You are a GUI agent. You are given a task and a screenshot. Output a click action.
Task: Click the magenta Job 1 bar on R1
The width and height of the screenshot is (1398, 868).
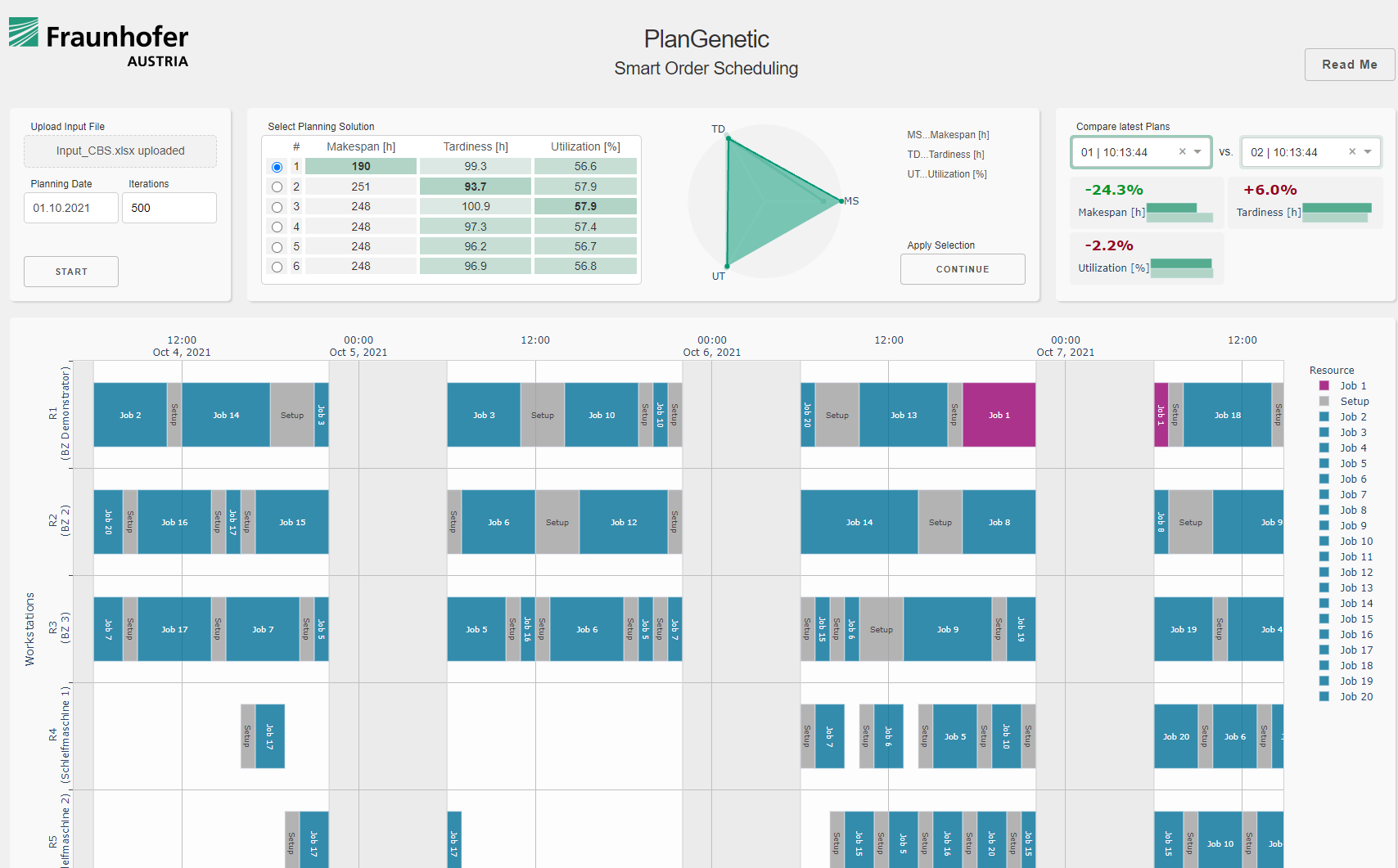coord(999,415)
